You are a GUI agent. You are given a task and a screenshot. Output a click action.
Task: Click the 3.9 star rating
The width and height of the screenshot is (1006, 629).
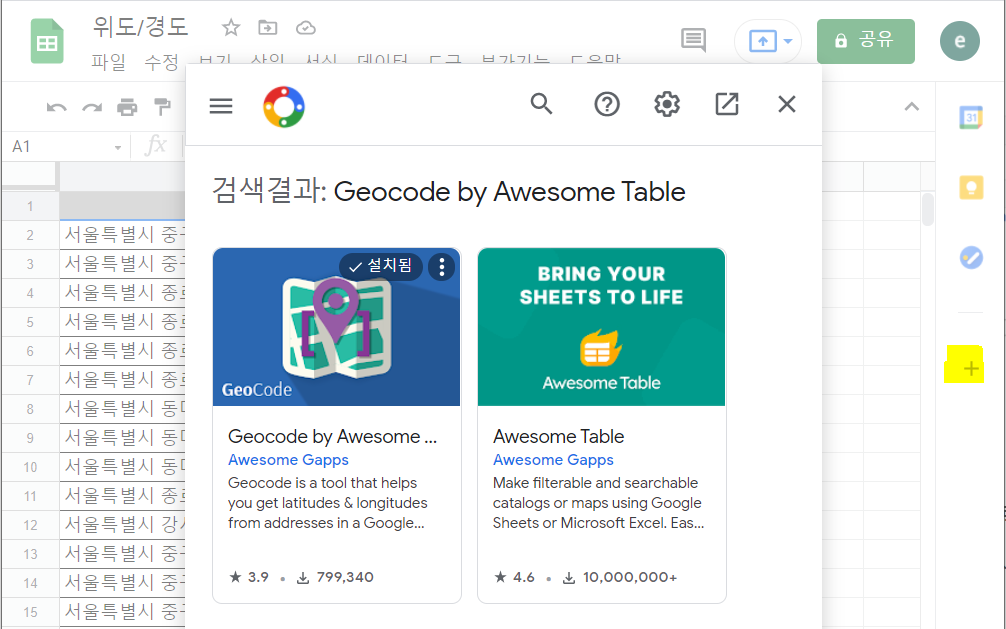tap(249, 577)
